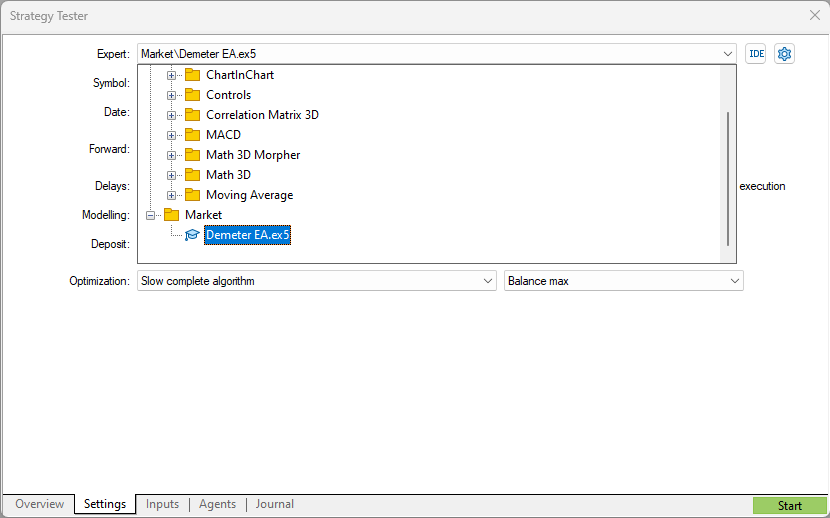Switch to the Agents tab
830x518 pixels.
218,504
